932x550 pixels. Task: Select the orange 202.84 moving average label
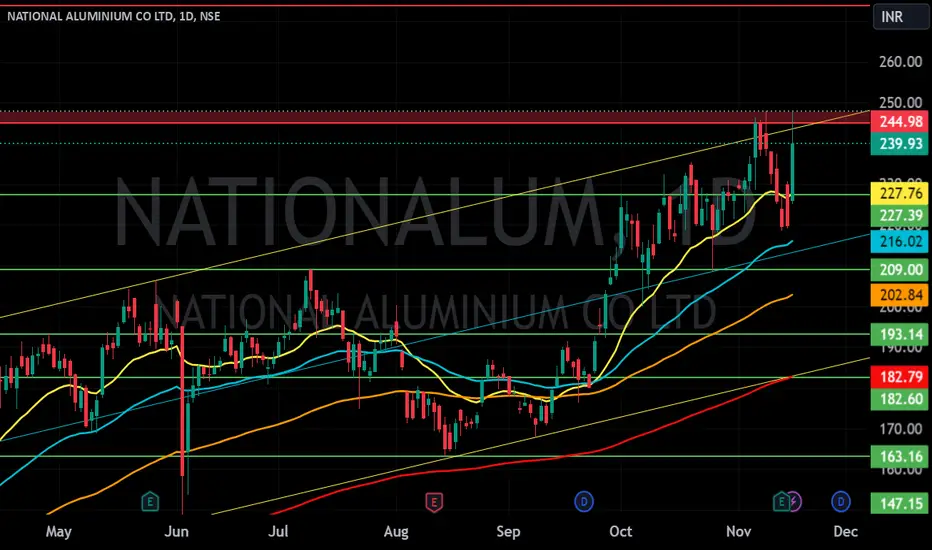point(900,294)
